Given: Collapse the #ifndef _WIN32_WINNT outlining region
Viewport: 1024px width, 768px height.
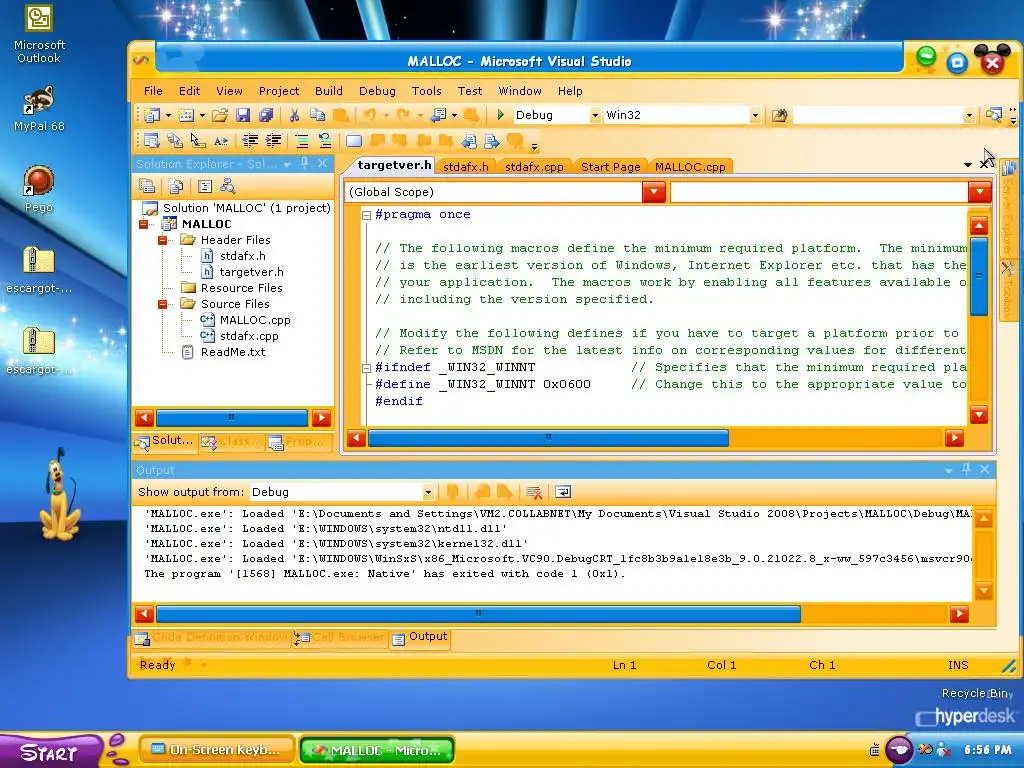Looking at the screenshot, I should (366, 368).
